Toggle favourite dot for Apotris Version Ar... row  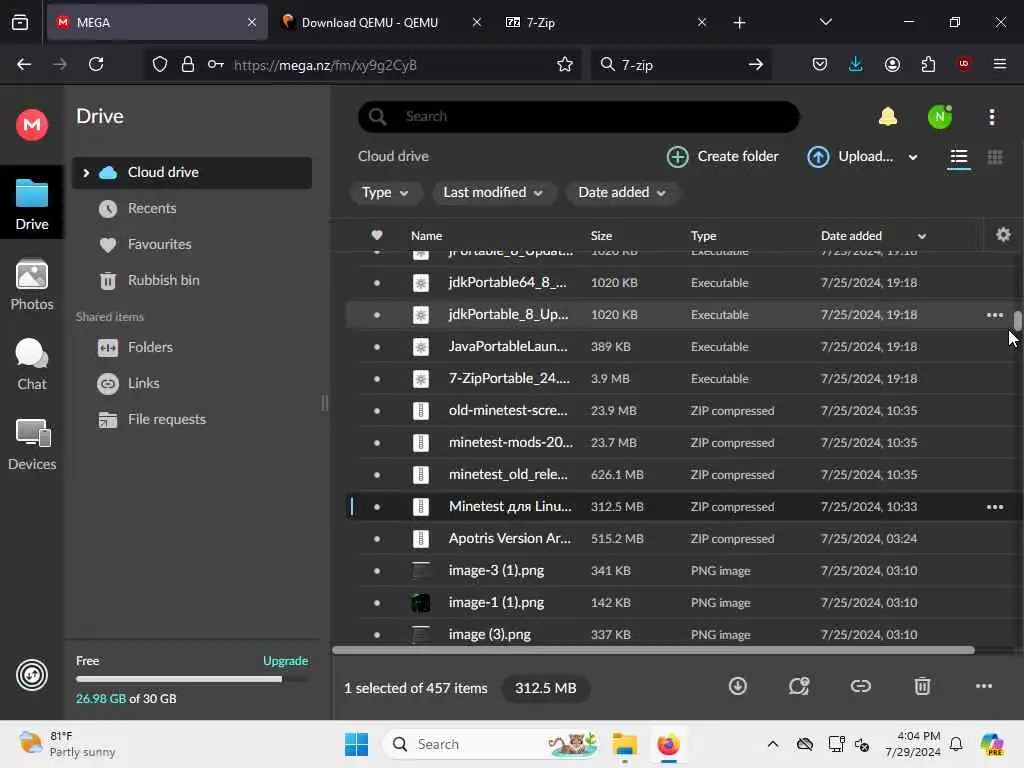click(377, 539)
